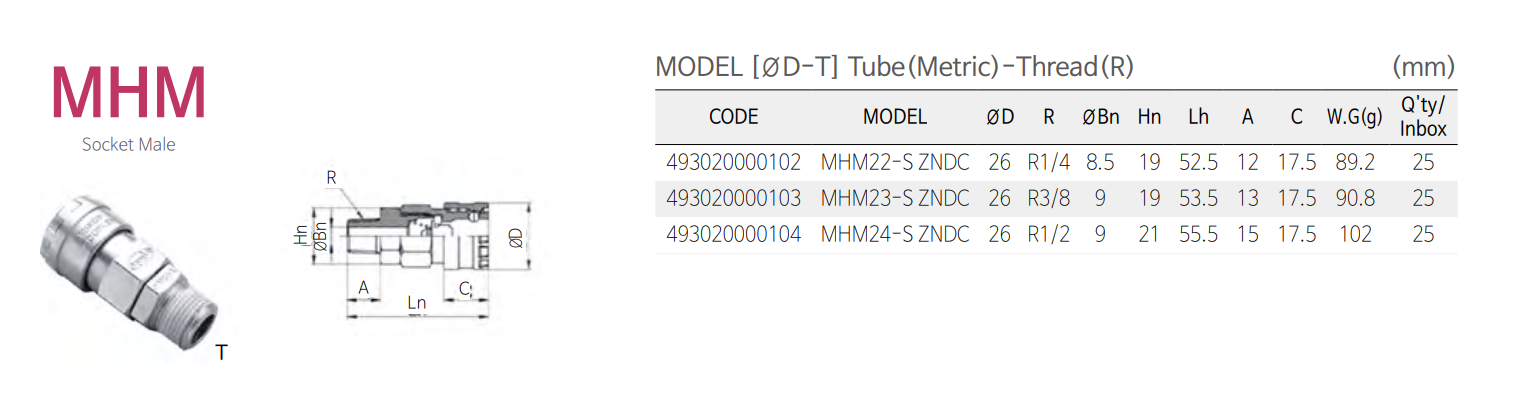
Task: Click the MODEL column header
Action: pyautogui.click(x=894, y=117)
